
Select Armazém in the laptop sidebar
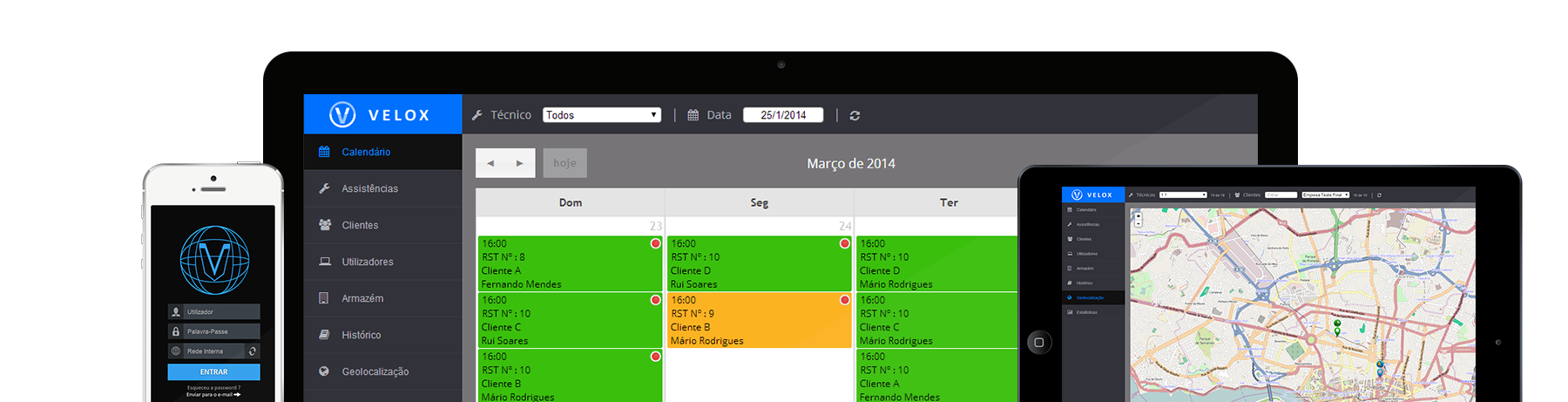pos(383,298)
